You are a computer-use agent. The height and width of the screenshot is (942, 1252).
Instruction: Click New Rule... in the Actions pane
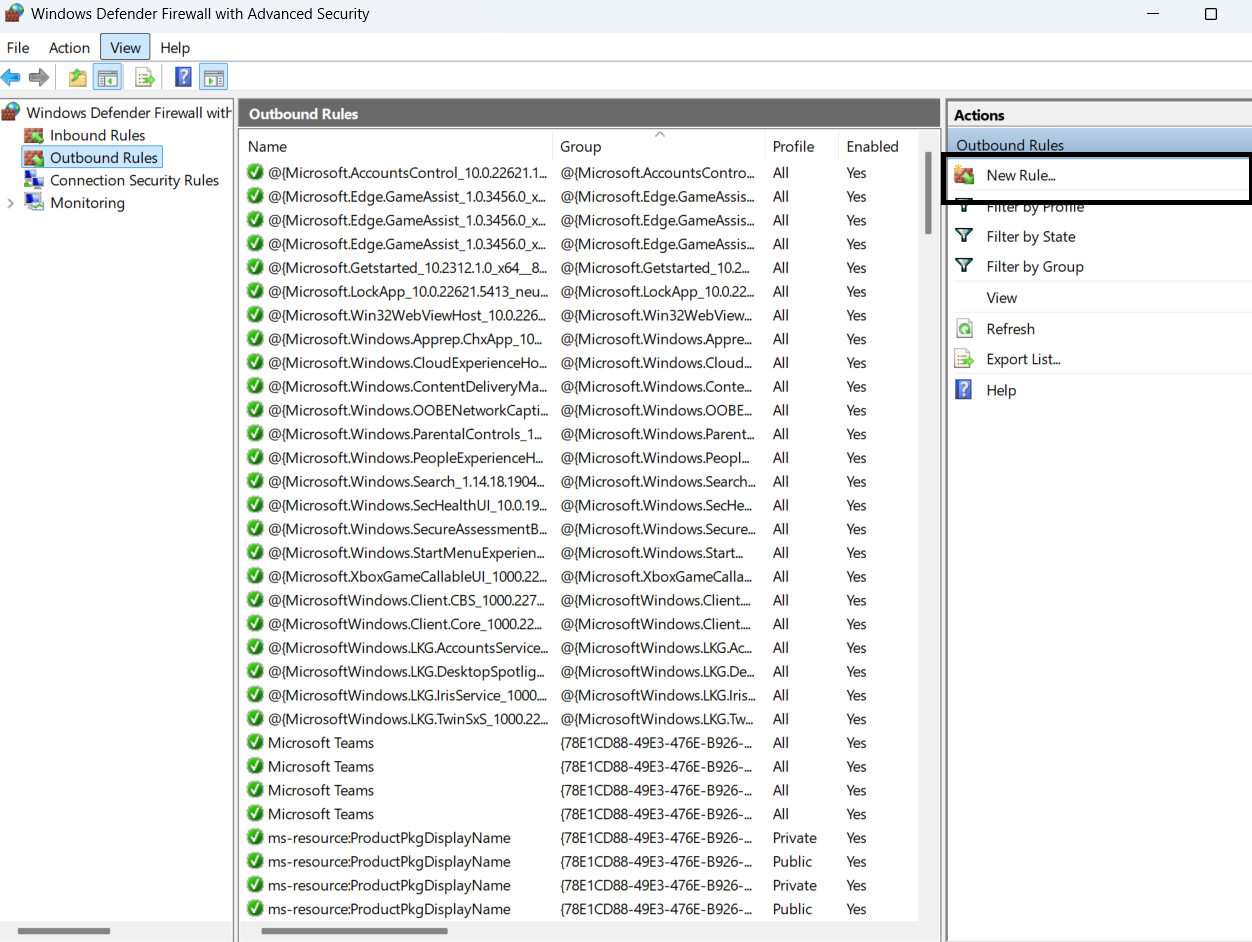click(1020, 176)
